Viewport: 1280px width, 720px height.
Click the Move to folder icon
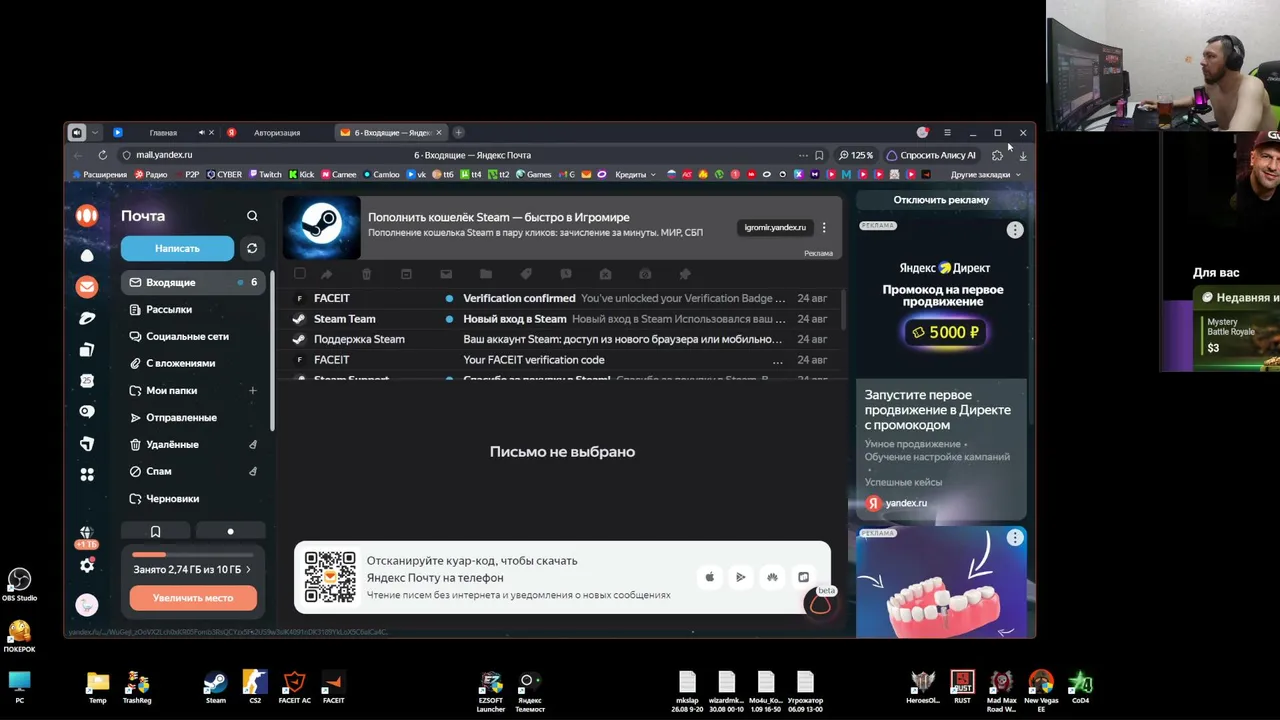pos(486,274)
